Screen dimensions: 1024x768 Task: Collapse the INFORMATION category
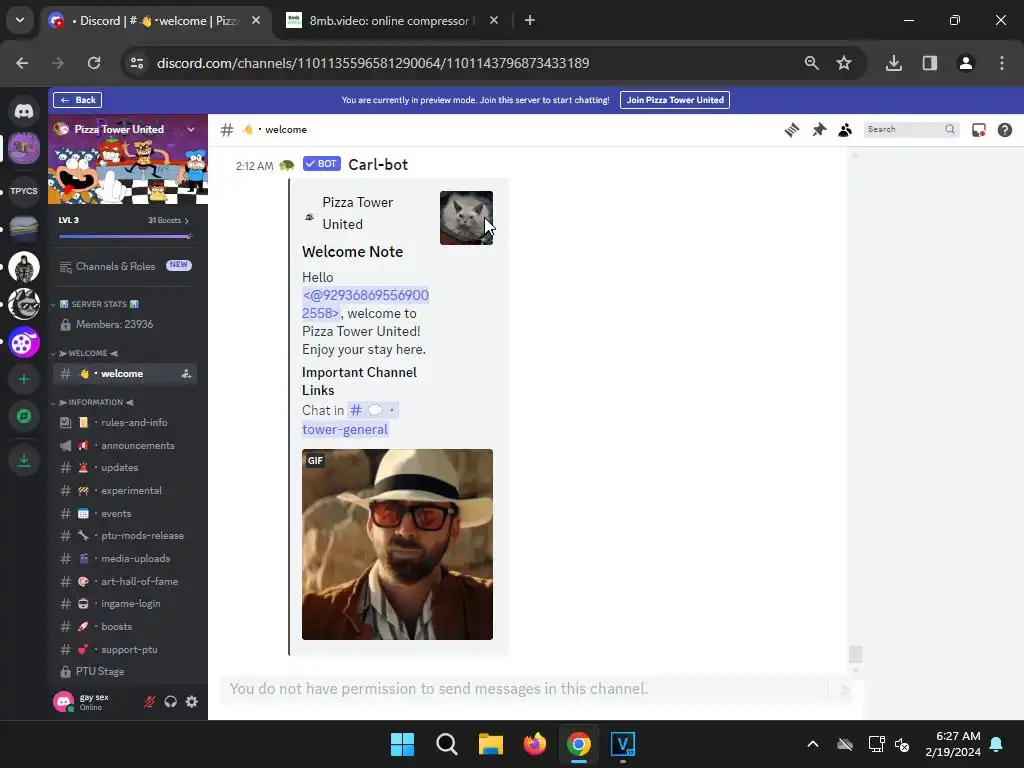(x=93, y=402)
